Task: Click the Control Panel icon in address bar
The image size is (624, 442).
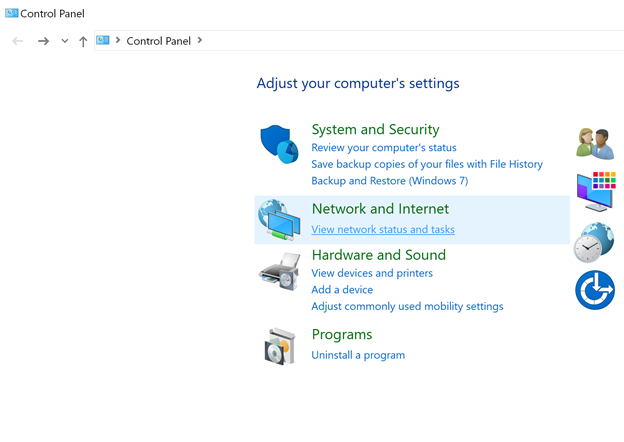Action: [x=103, y=40]
